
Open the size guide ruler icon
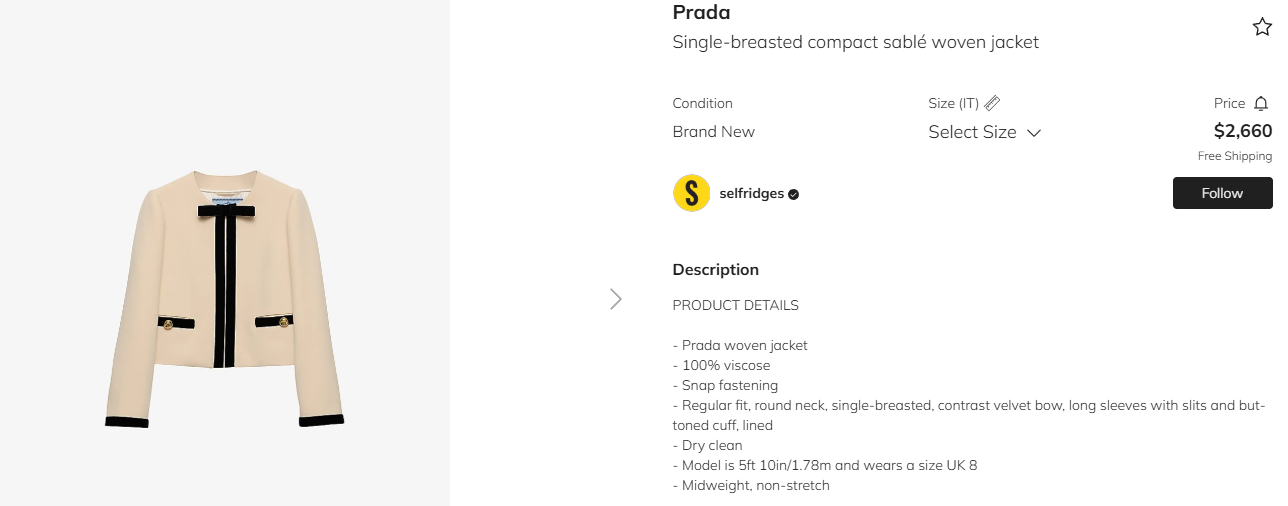pyautogui.click(x=992, y=103)
